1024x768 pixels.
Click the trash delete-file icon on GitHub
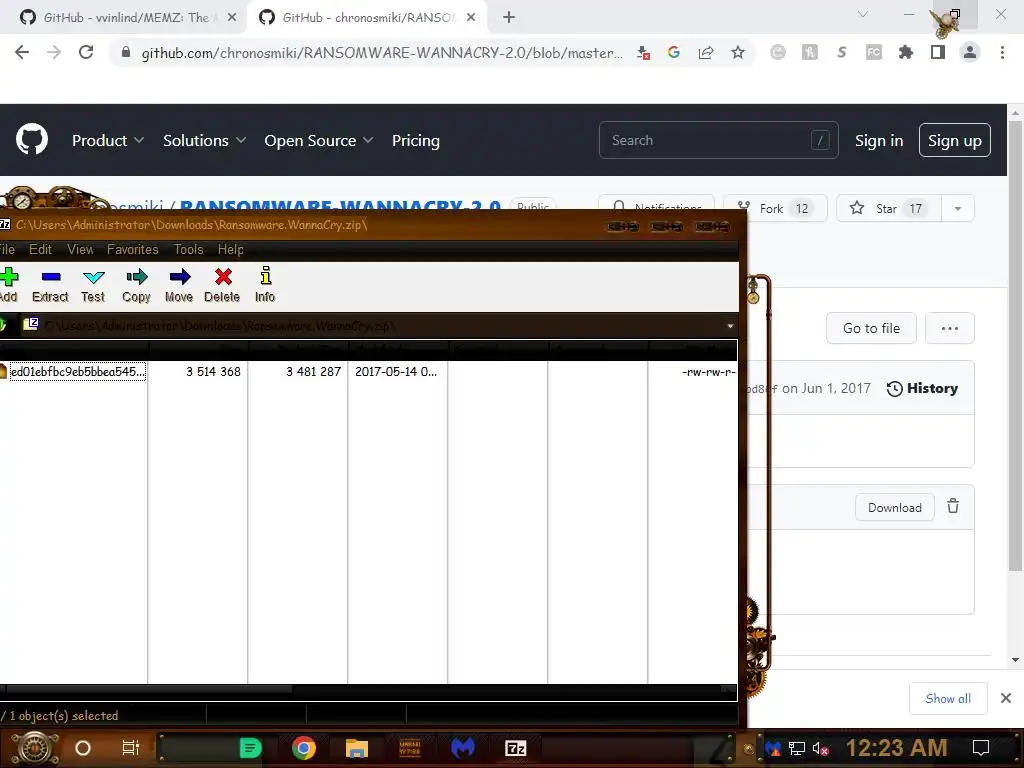coord(953,506)
